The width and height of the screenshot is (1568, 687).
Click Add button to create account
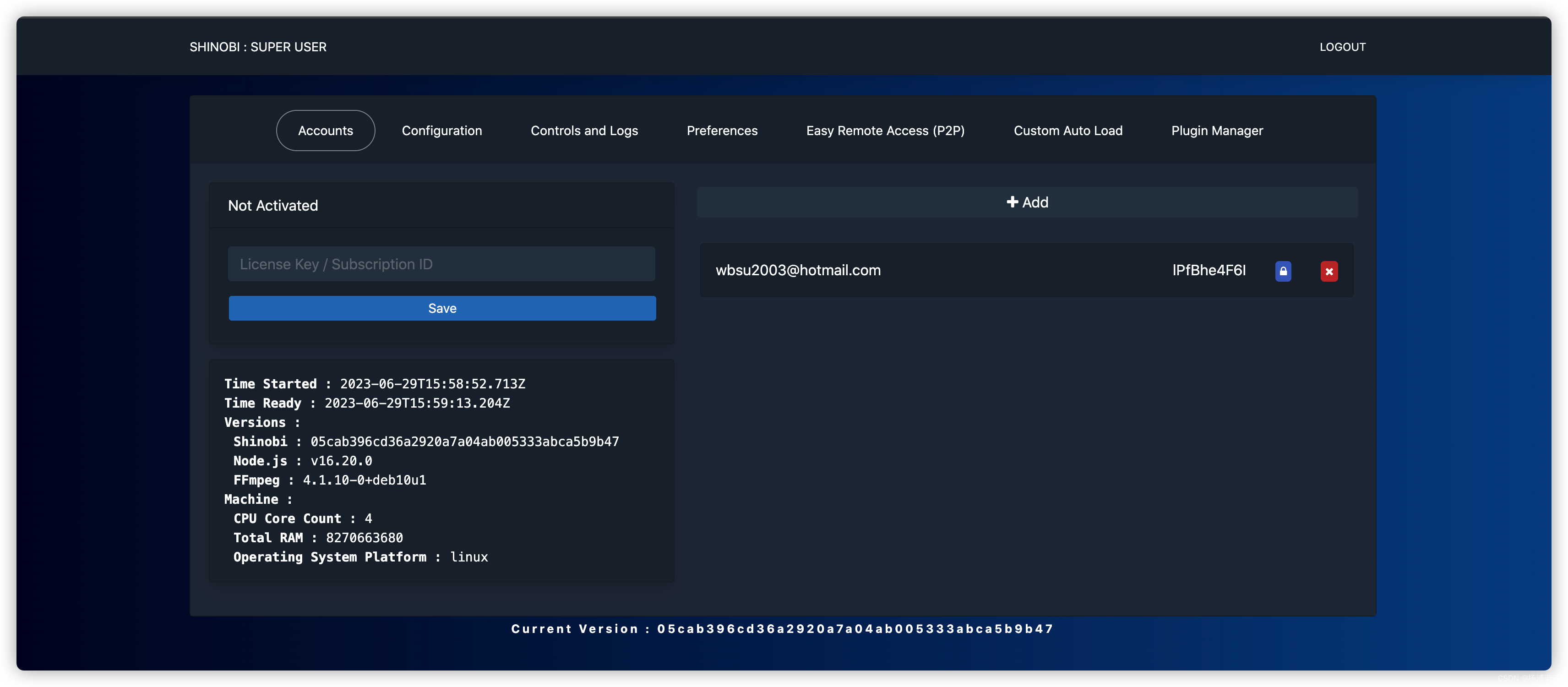tap(1027, 201)
